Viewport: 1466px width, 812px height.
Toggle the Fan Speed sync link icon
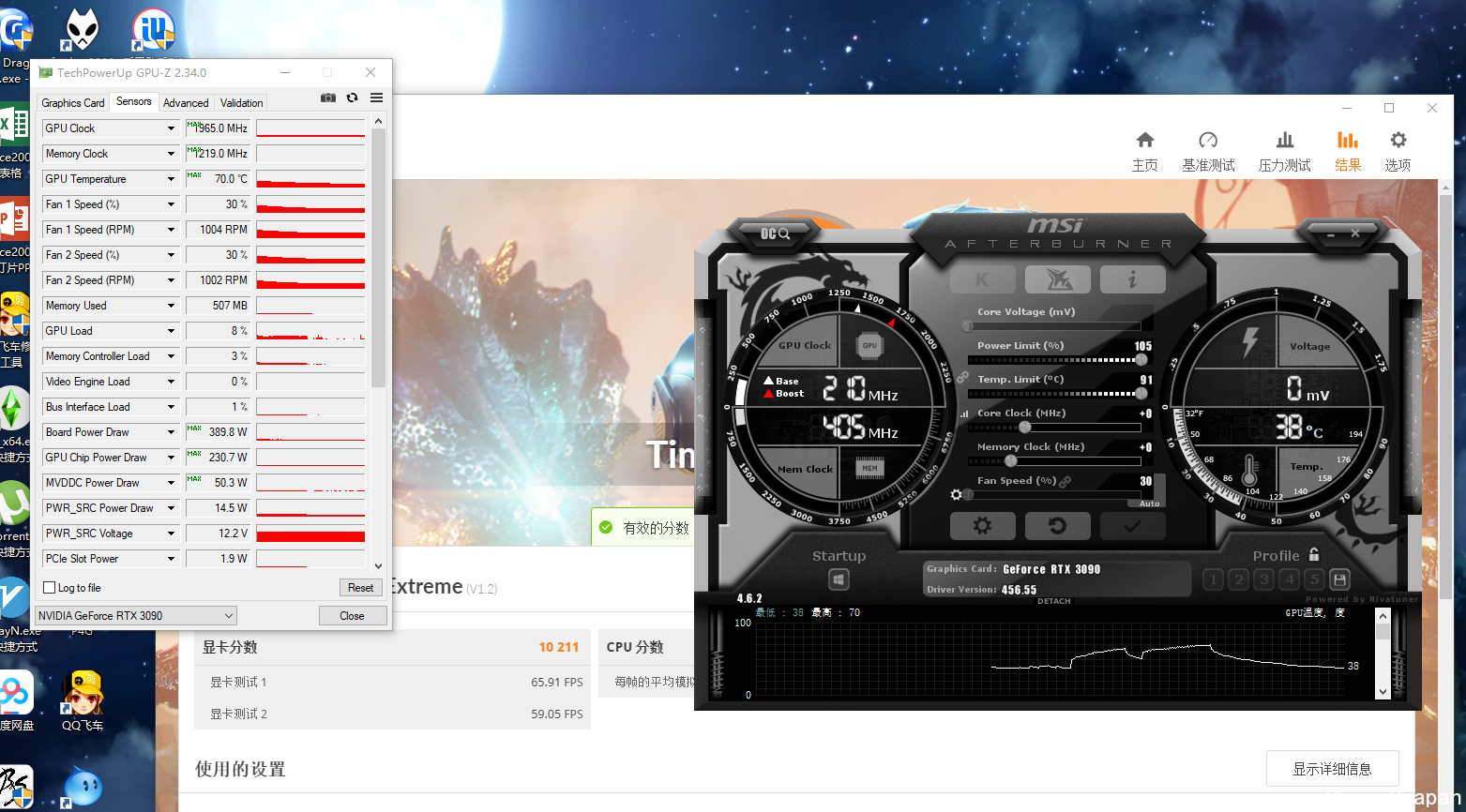1065,481
